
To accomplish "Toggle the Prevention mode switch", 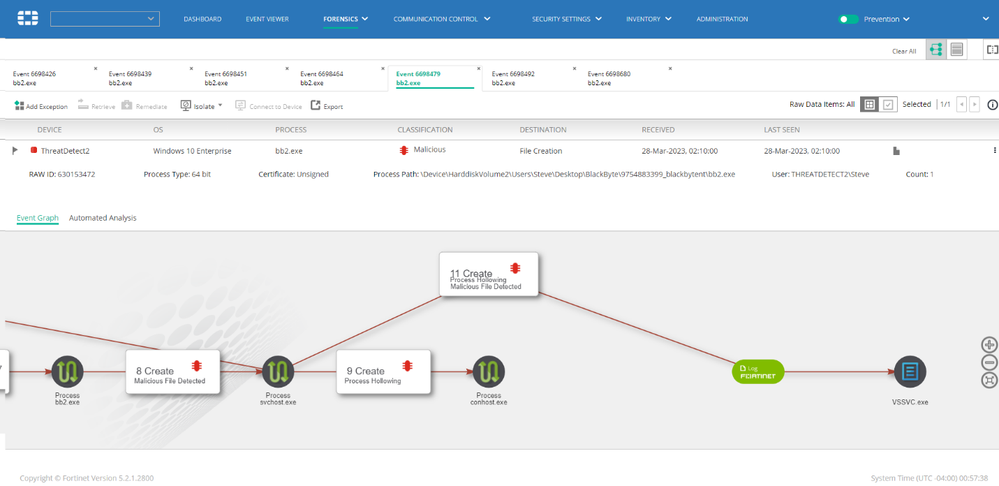I will pos(848,19).
